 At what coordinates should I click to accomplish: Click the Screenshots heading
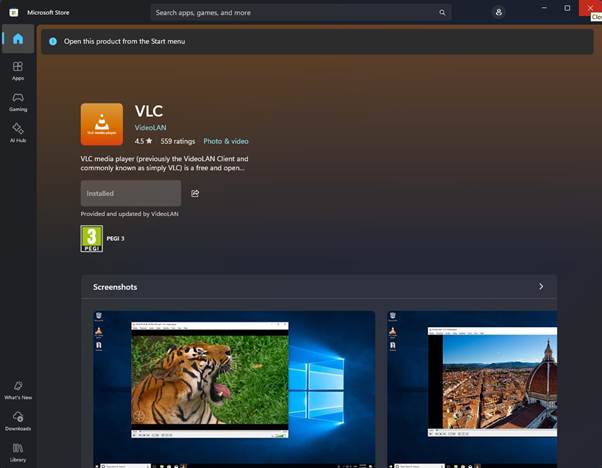(115, 287)
